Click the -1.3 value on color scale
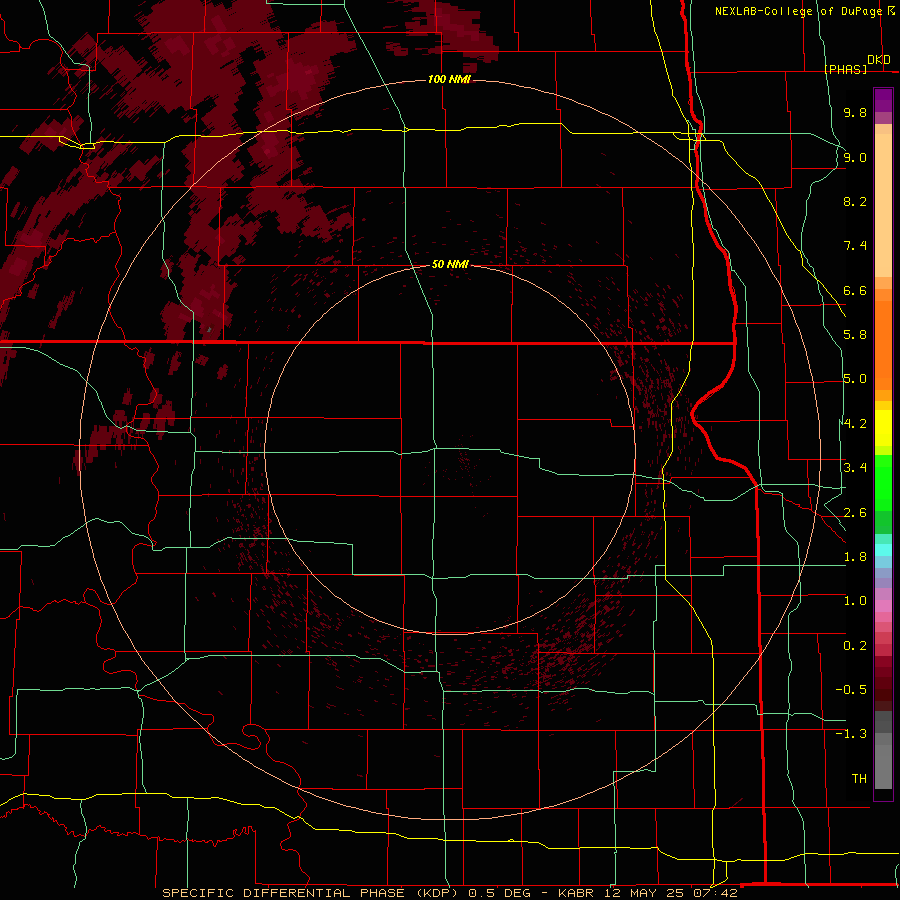Image resolution: width=900 pixels, height=900 pixels. click(851, 734)
